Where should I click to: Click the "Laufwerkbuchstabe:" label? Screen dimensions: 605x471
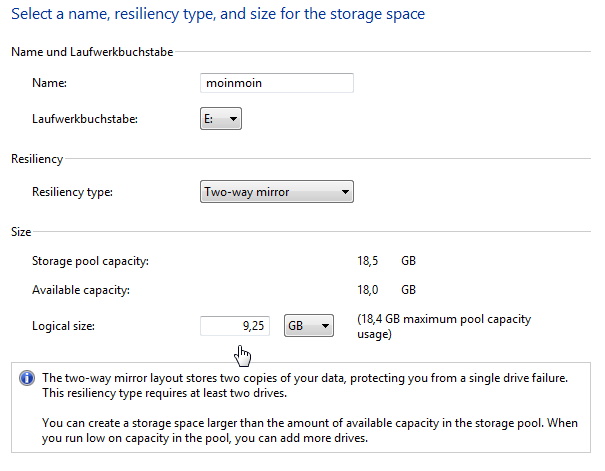click(x=85, y=119)
